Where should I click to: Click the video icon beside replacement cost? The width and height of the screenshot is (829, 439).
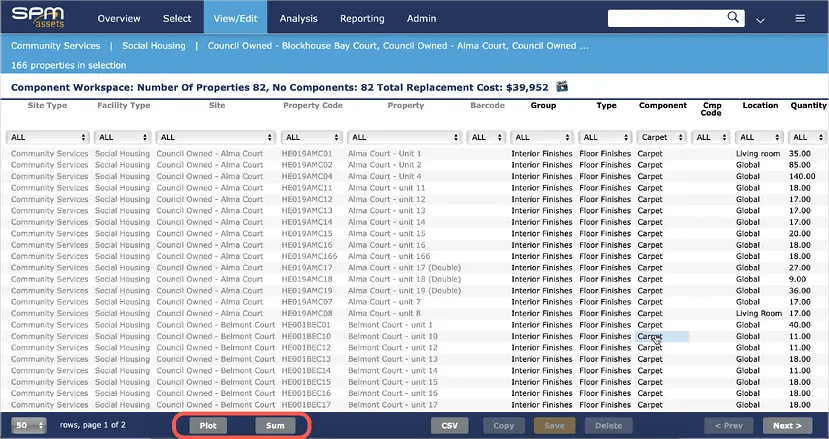(563, 87)
